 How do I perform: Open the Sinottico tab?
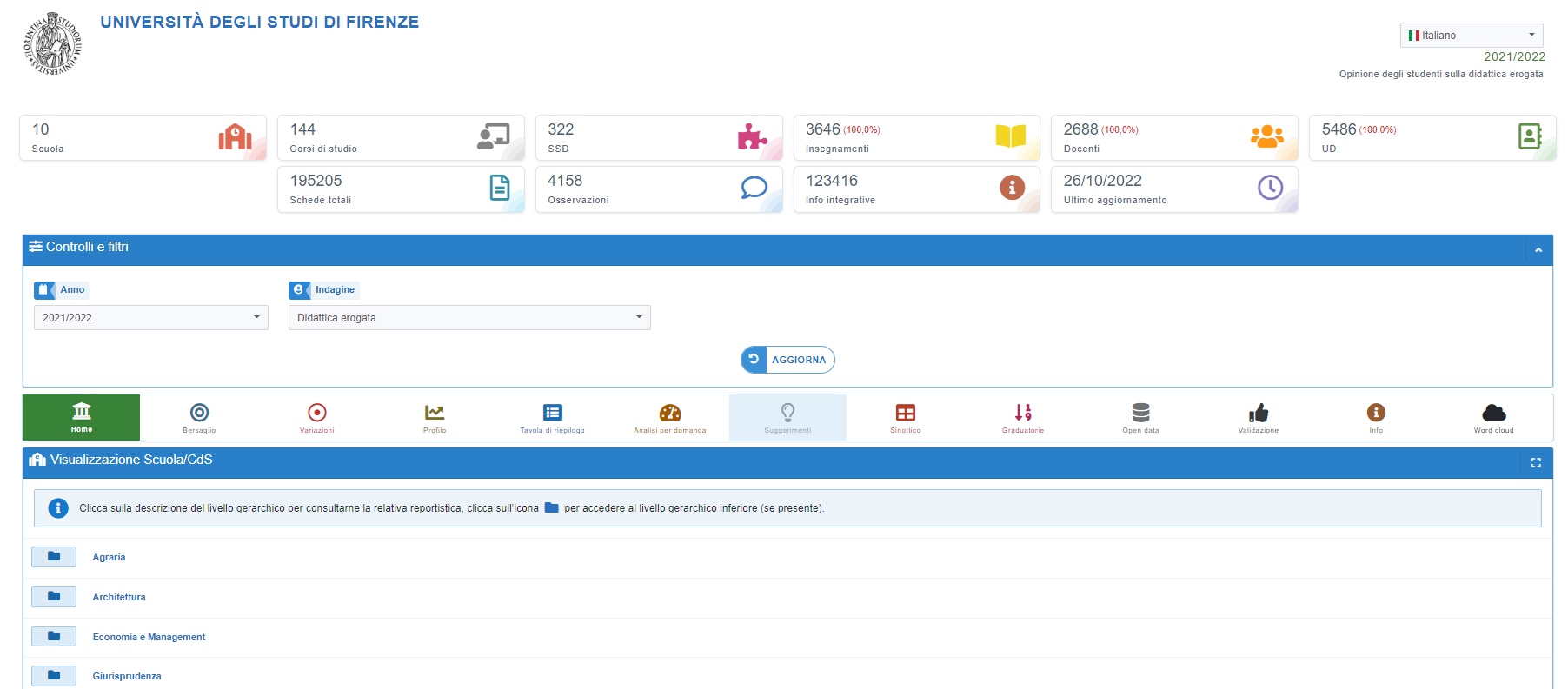tap(906, 418)
